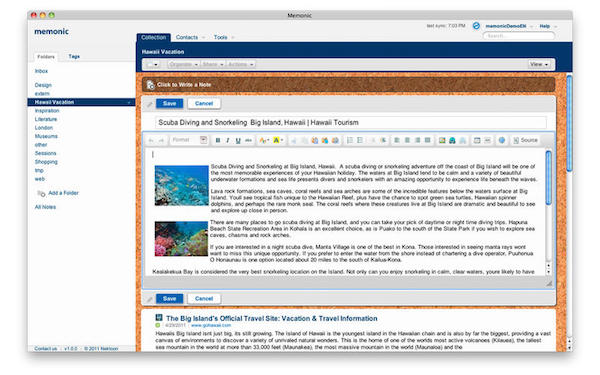Switch to Source view

(x=526, y=140)
